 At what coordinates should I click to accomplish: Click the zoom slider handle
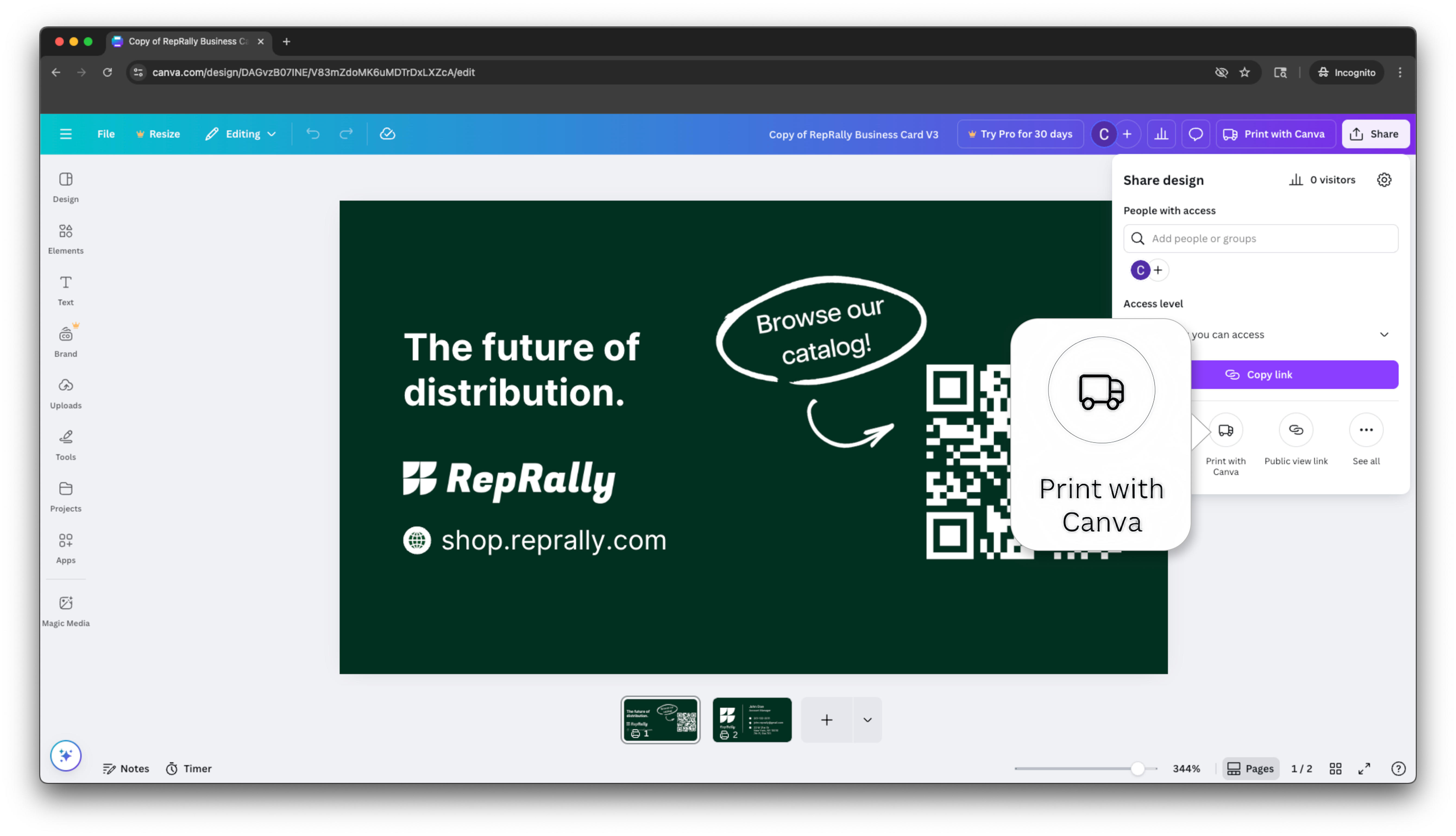(x=1137, y=769)
